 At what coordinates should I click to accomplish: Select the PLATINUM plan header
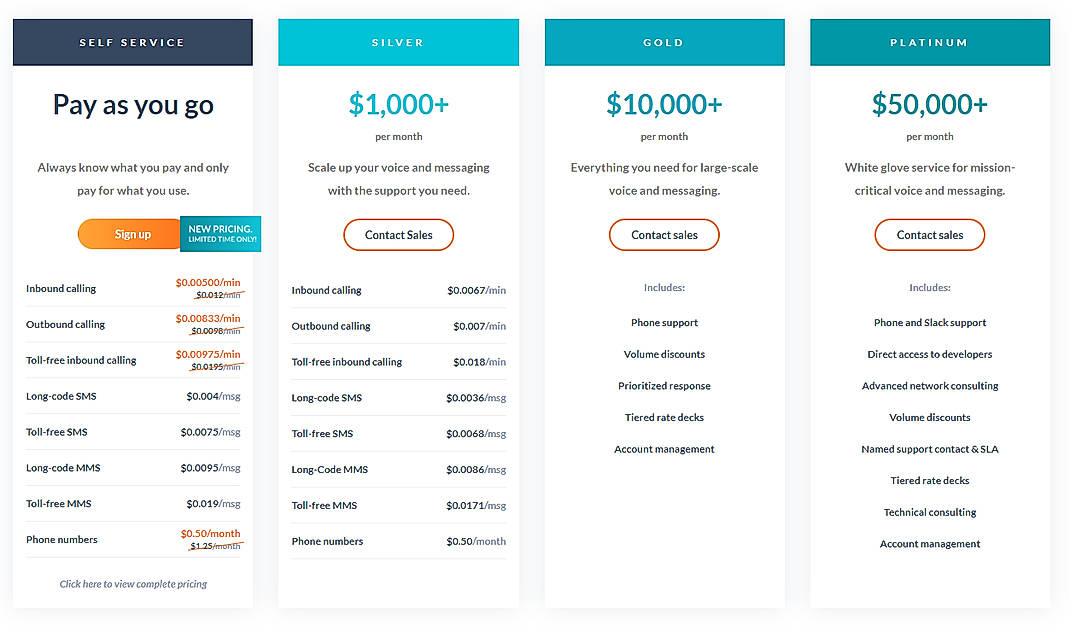(929, 41)
